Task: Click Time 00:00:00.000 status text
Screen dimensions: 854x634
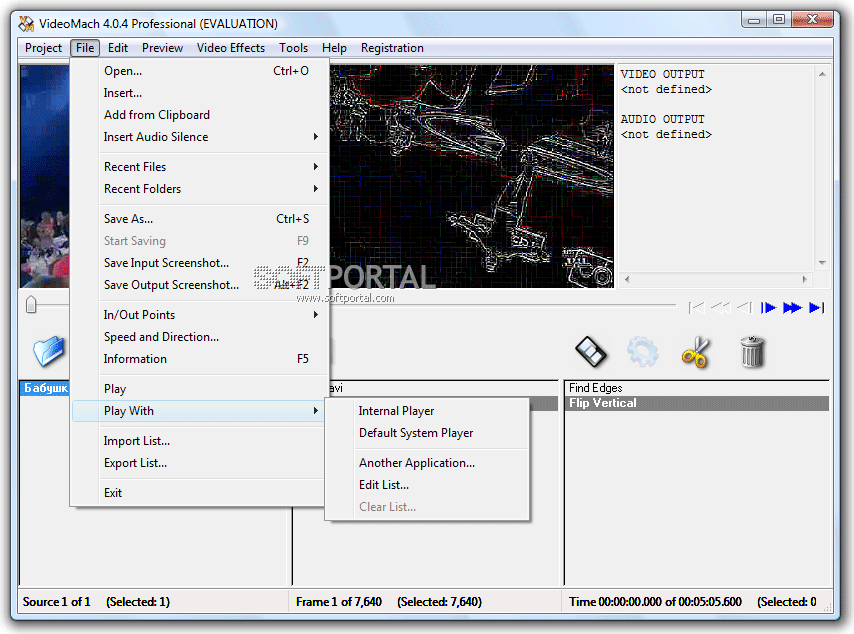Action: [x=655, y=602]
